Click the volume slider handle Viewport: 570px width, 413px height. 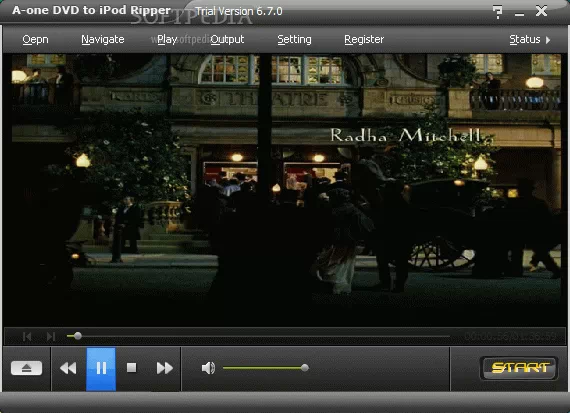click(305, 368)
